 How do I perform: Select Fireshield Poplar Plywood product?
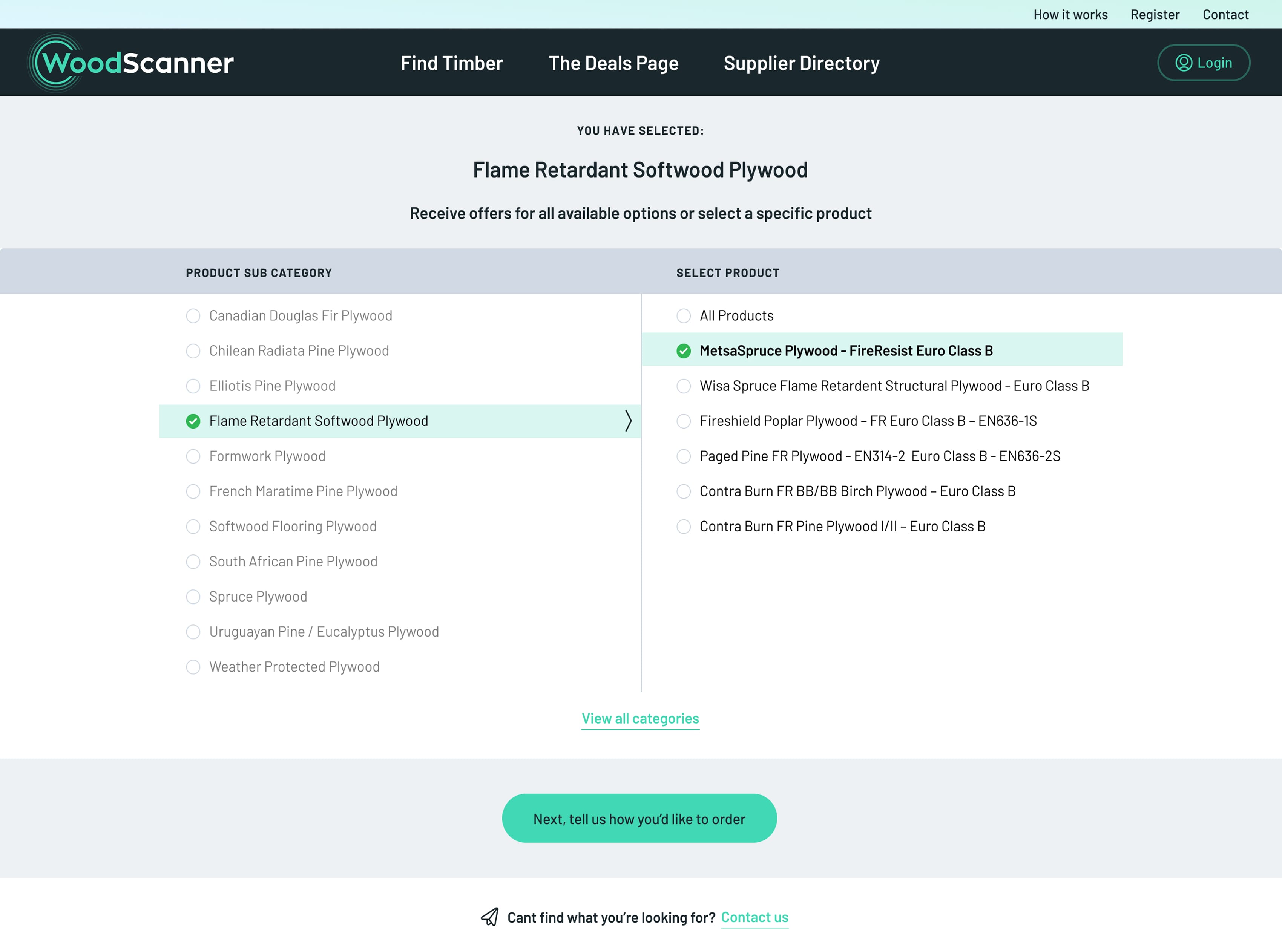coord(683,421)
